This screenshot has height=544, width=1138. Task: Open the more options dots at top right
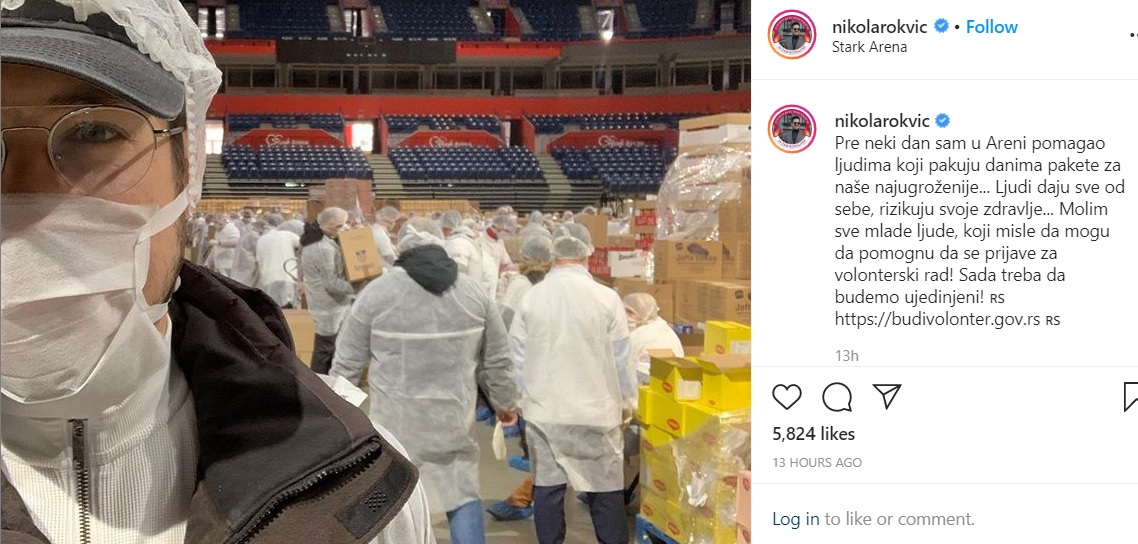tap(1134, 34)
